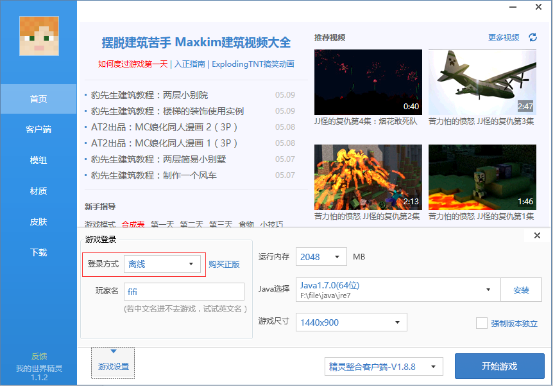Image resolution: width=554 pixels, height=386 pixels.
Task: Open video title JJ怪的复仇第4集
Action: (x=366, y=121)
